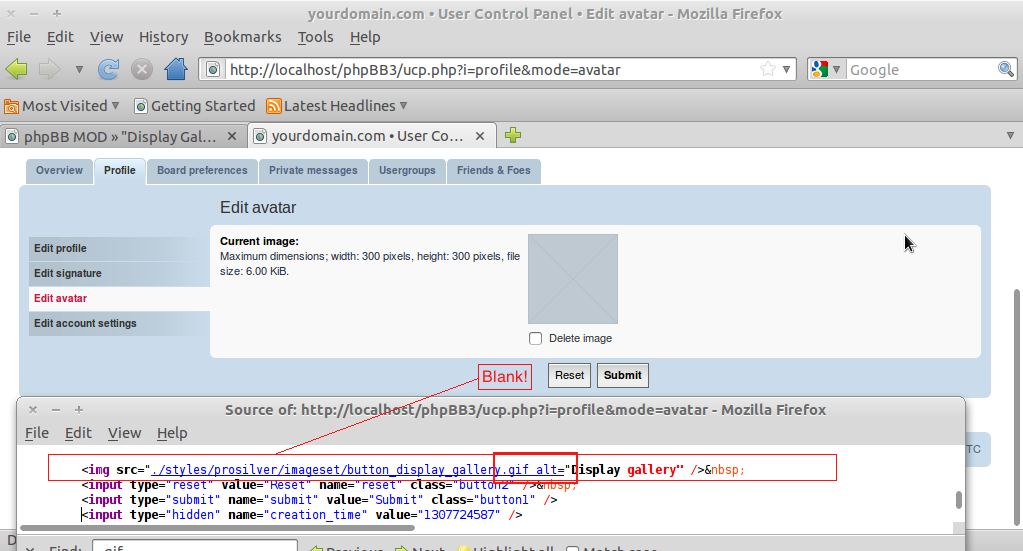Image resolution: width=1023 pixels, height=551 pixels.
Task: Expand the Most Visited bookmarks dropdown
Action: [115, 106]
